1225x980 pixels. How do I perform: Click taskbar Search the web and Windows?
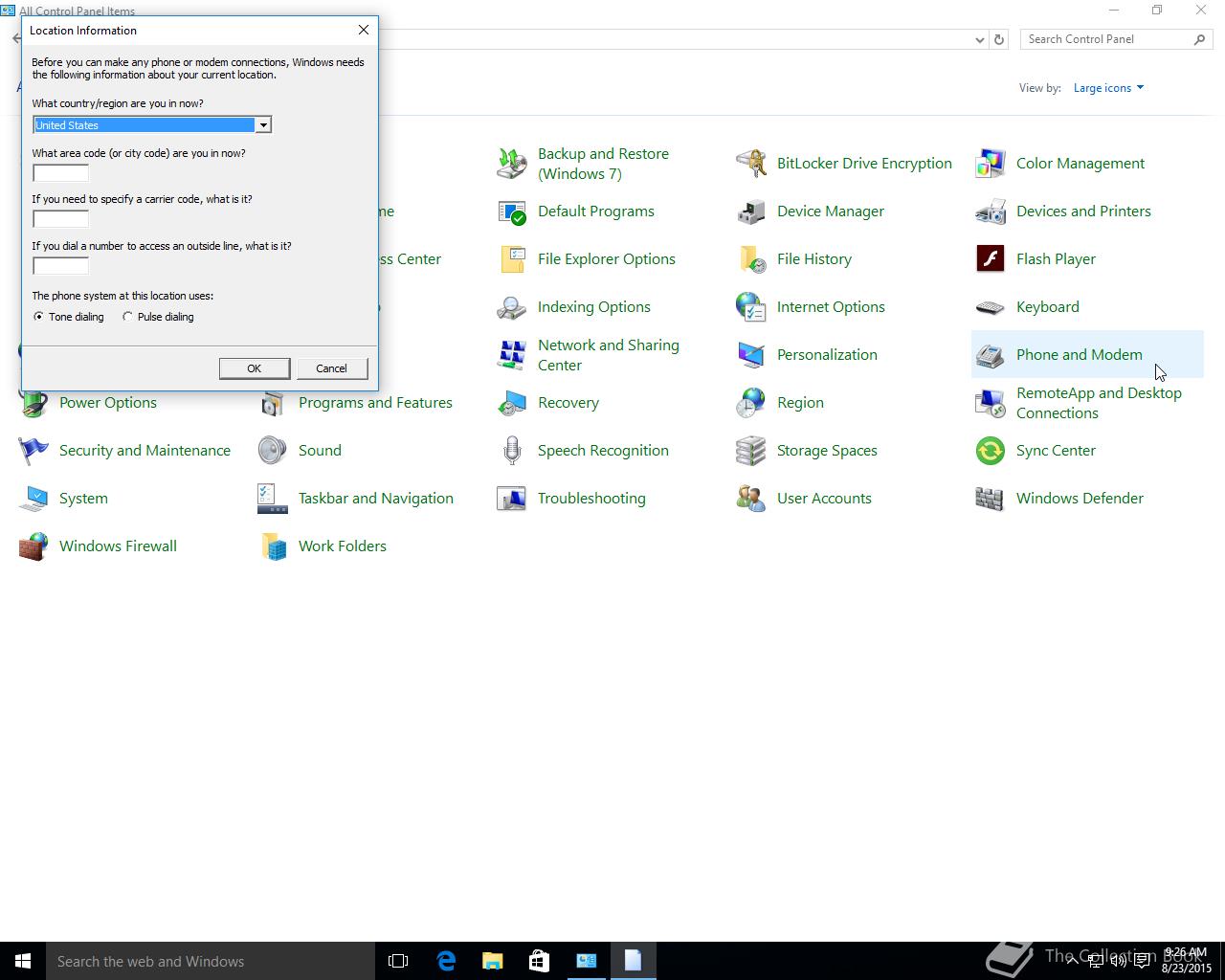211,961
